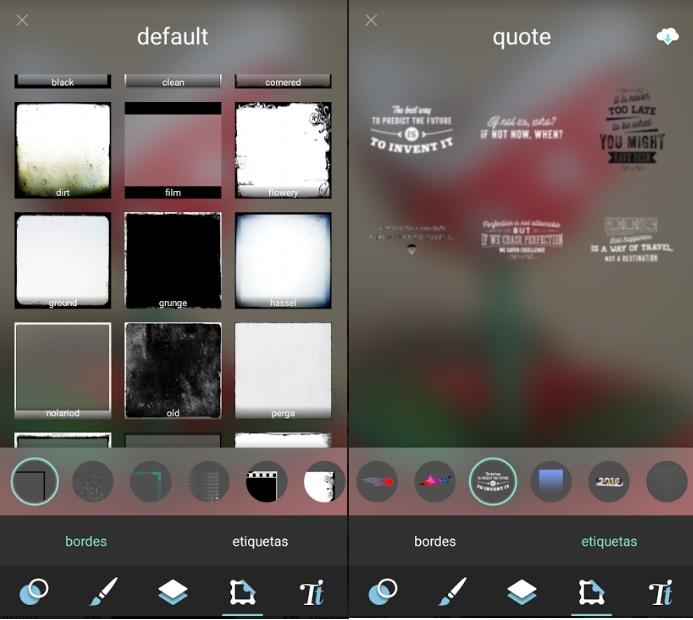Image resolution: width=693 pixels, height=620 pixels.
Task: Tap the cloud download icon
Action: [x=667, y=36]
